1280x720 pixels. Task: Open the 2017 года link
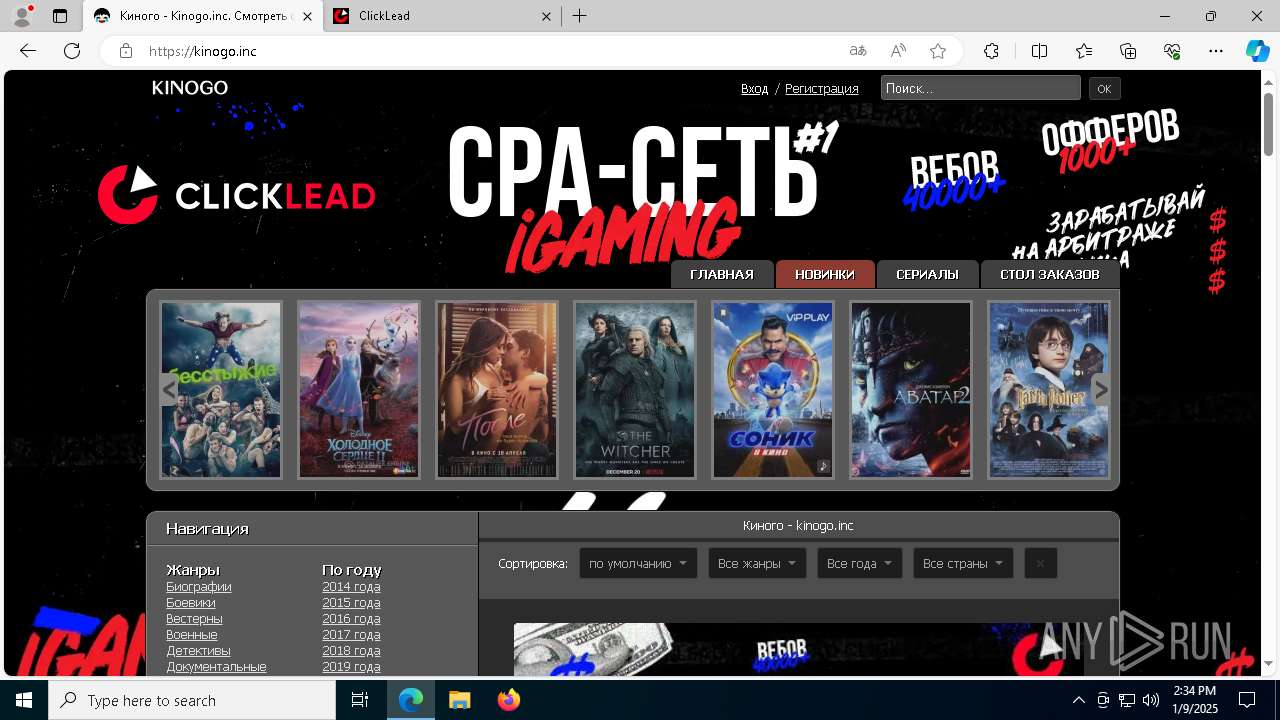coord(351,635)
